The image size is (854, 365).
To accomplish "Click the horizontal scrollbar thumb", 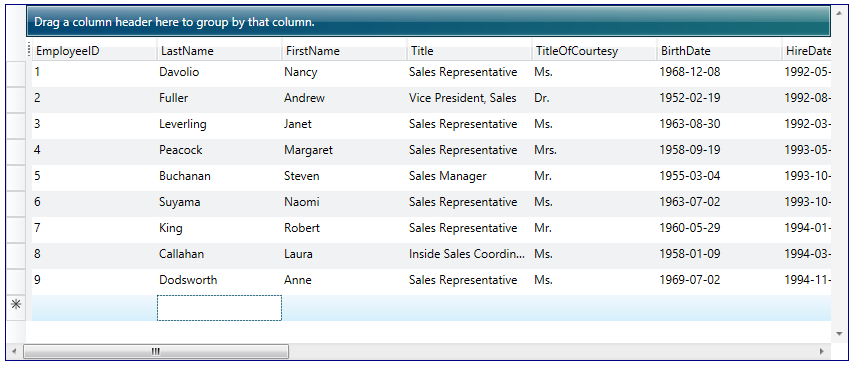I will point(156,351).
